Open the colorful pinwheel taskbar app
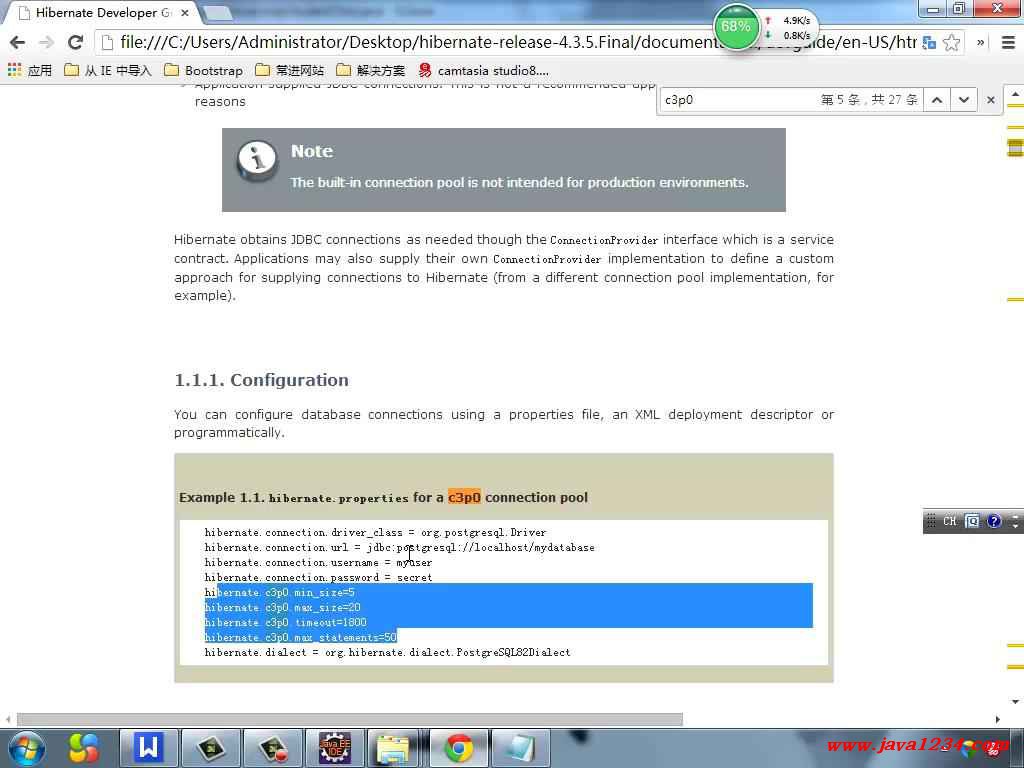The height and width of the screenshot is (768, 1024). [x=85, y=748]
